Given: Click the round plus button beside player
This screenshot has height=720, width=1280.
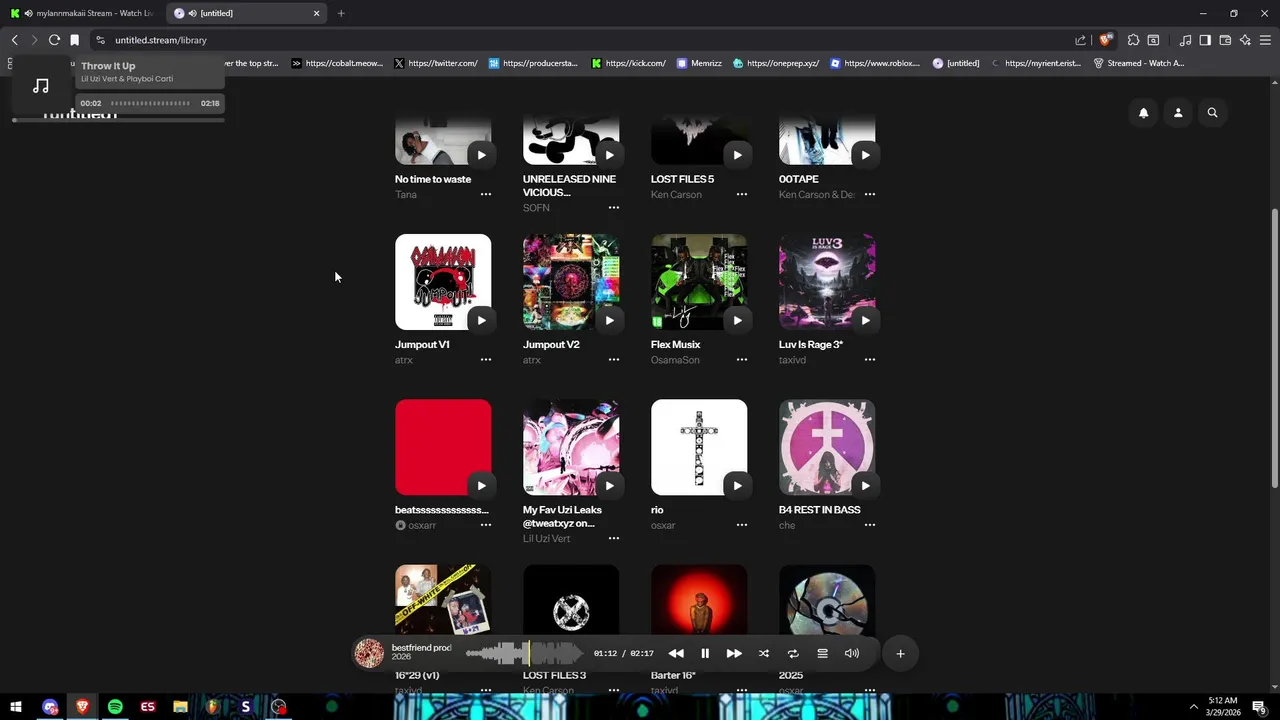Looking at the screenshot, I should 900,654.
